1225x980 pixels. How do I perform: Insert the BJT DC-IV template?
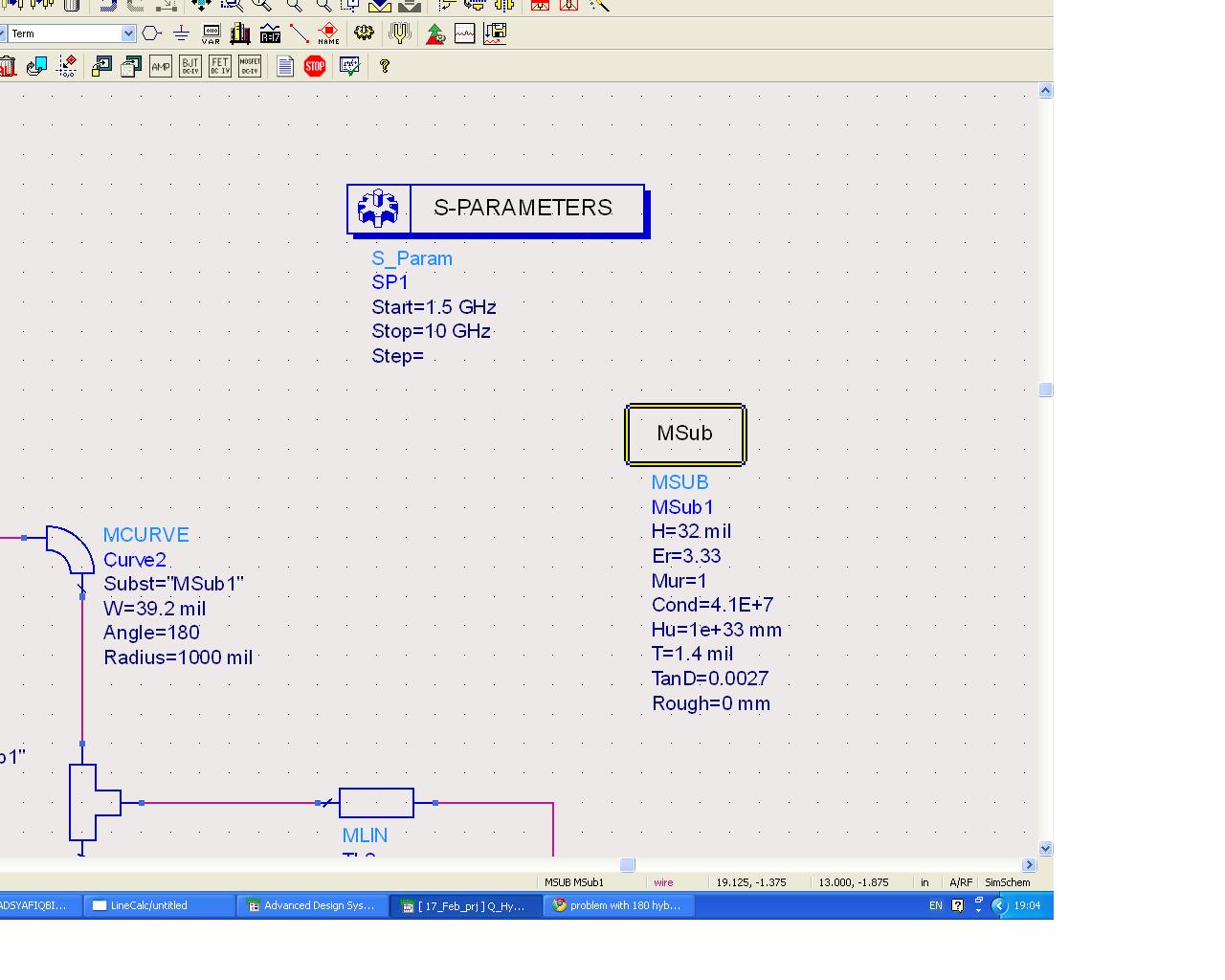(190, 66)
